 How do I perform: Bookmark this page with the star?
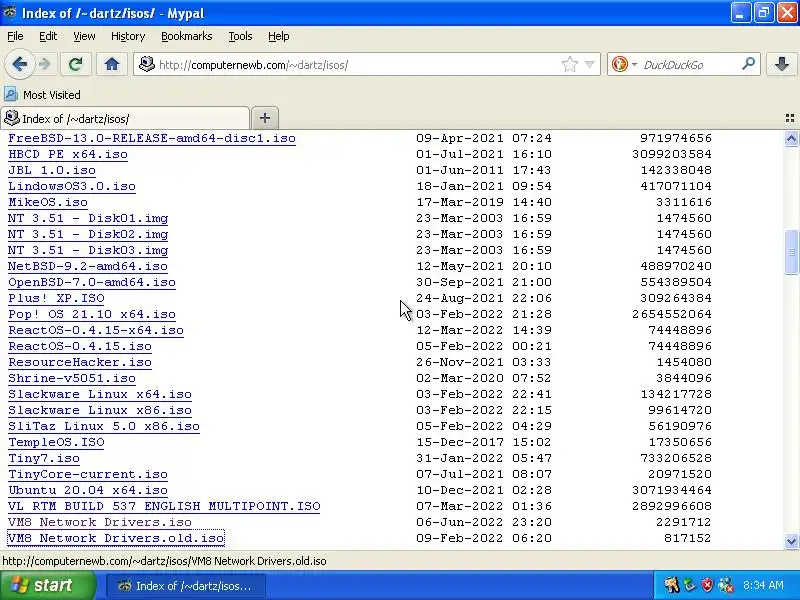(x=569, y=64)
